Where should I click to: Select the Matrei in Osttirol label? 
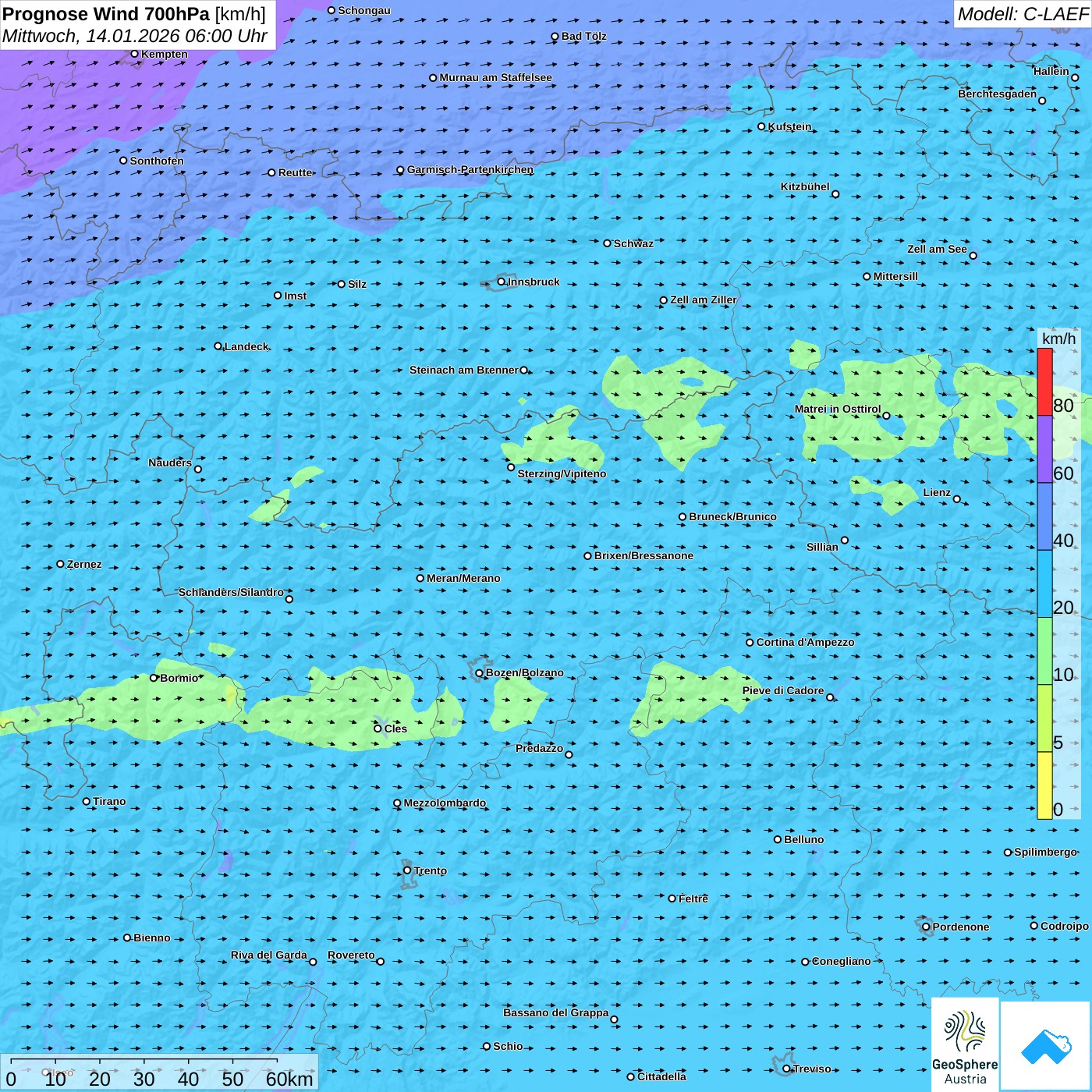point(838,409)
